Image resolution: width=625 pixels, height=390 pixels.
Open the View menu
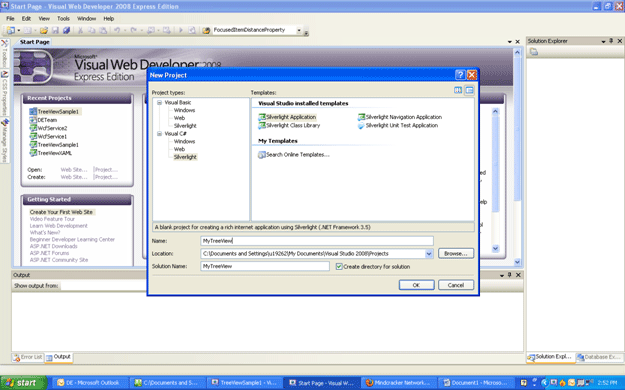coord(44,18)
